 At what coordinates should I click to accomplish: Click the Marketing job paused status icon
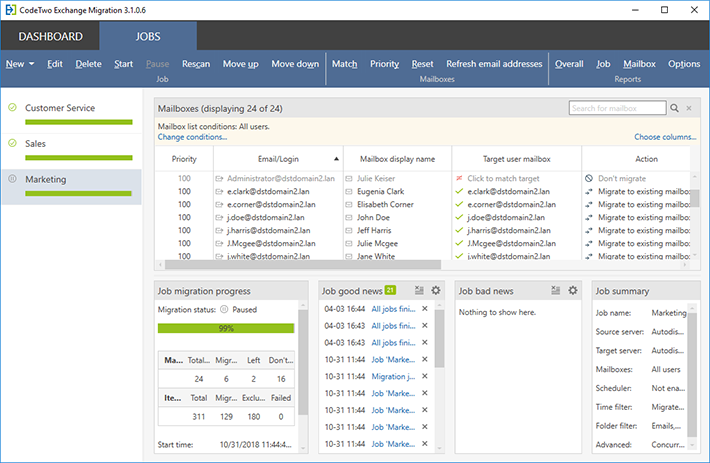coord(13,179)
